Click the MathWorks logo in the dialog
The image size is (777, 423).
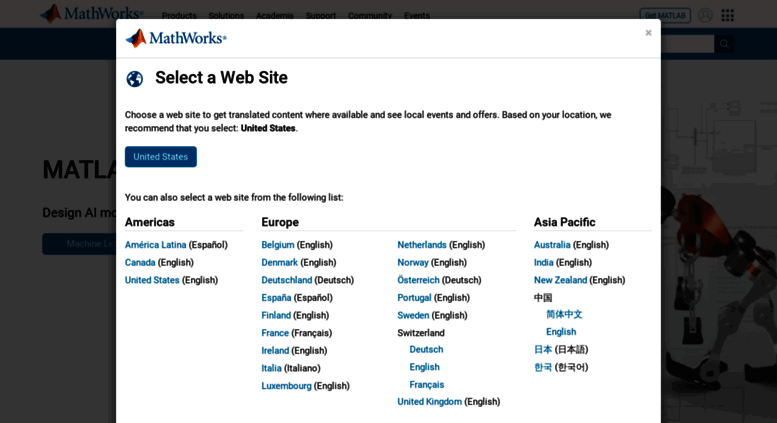176,38
